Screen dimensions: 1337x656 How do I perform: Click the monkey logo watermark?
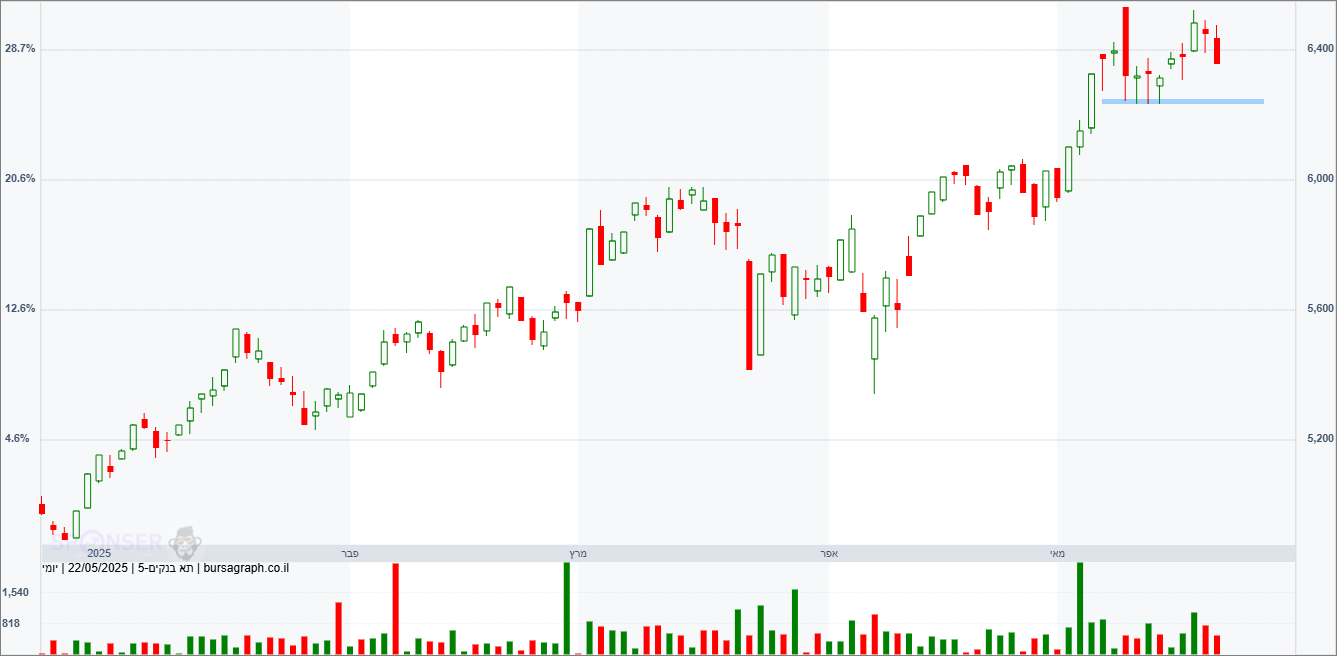click(185, 543)
